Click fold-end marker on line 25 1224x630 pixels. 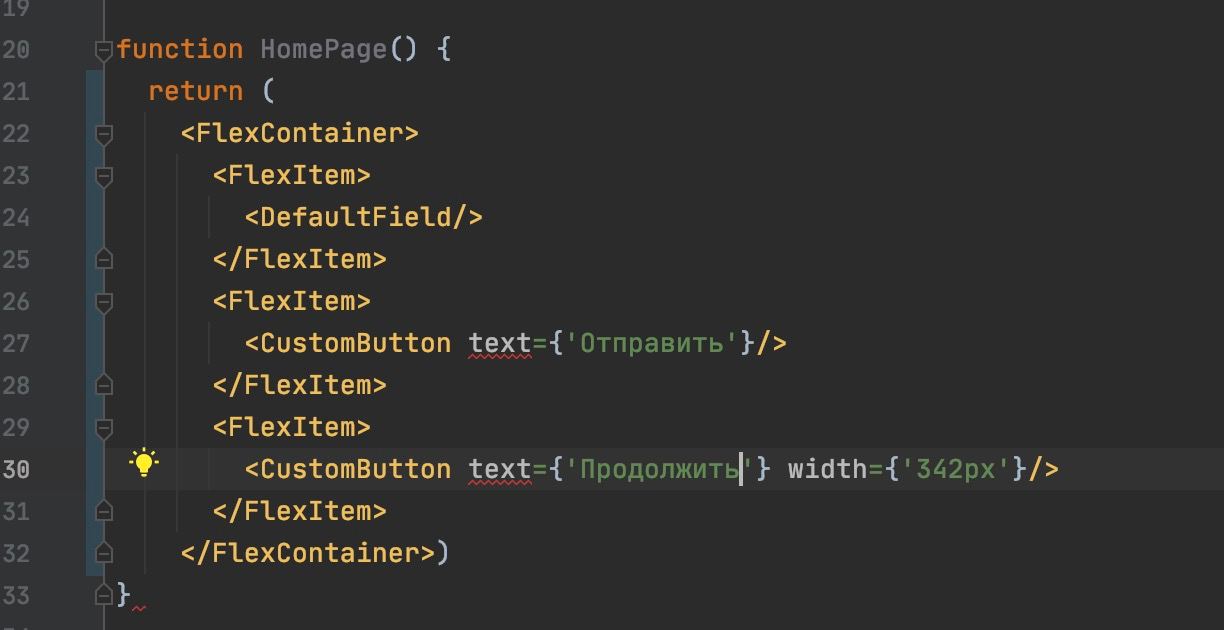[x=103, y=259]
